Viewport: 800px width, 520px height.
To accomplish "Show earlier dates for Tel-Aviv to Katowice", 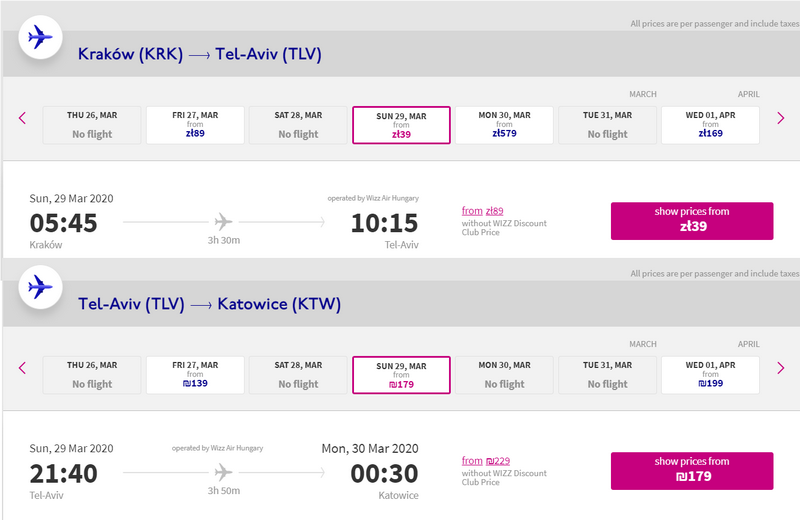I will click(x=22, y=368).
